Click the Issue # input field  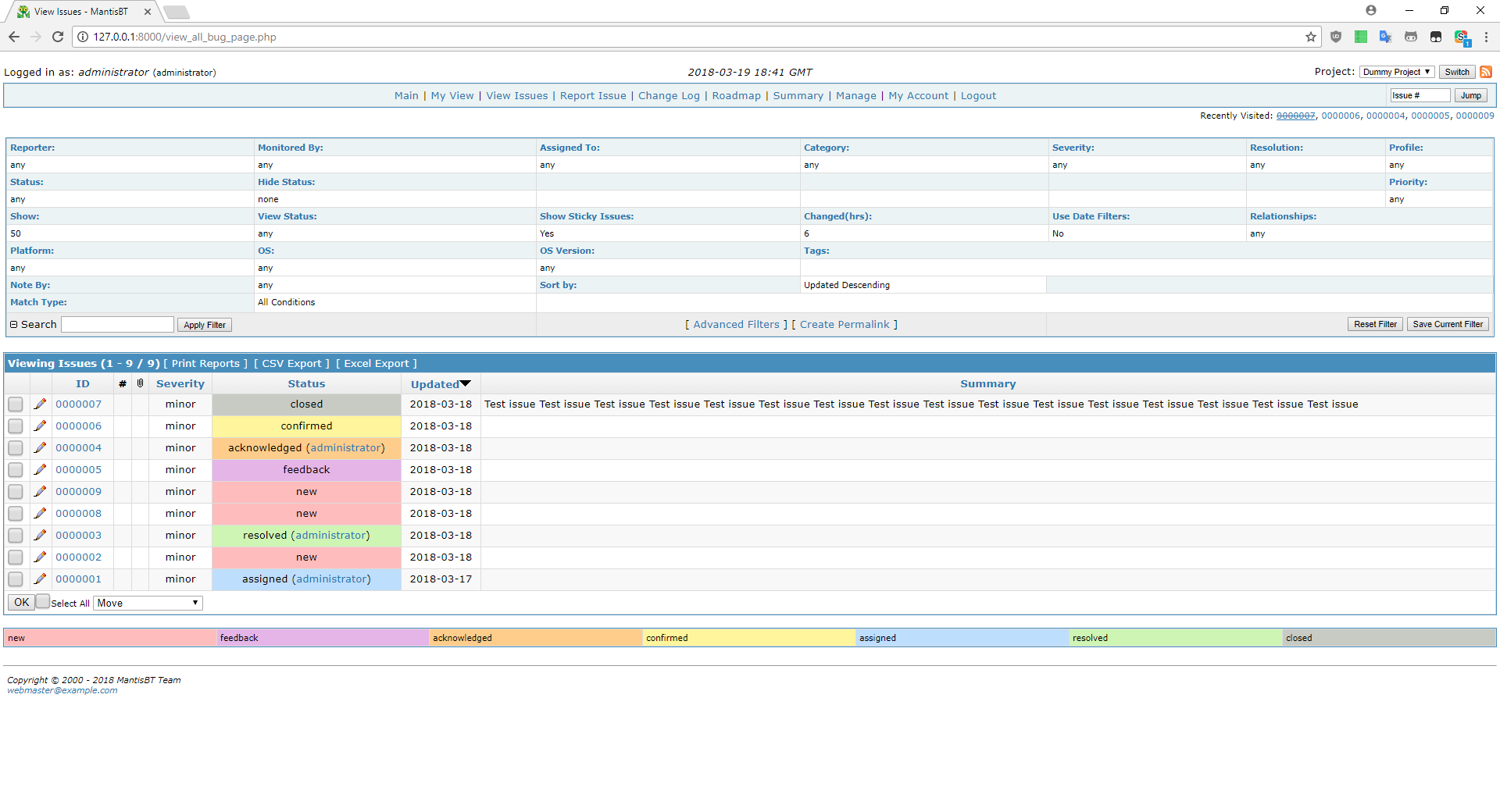pyautogui.click(x=1419, y=95)
